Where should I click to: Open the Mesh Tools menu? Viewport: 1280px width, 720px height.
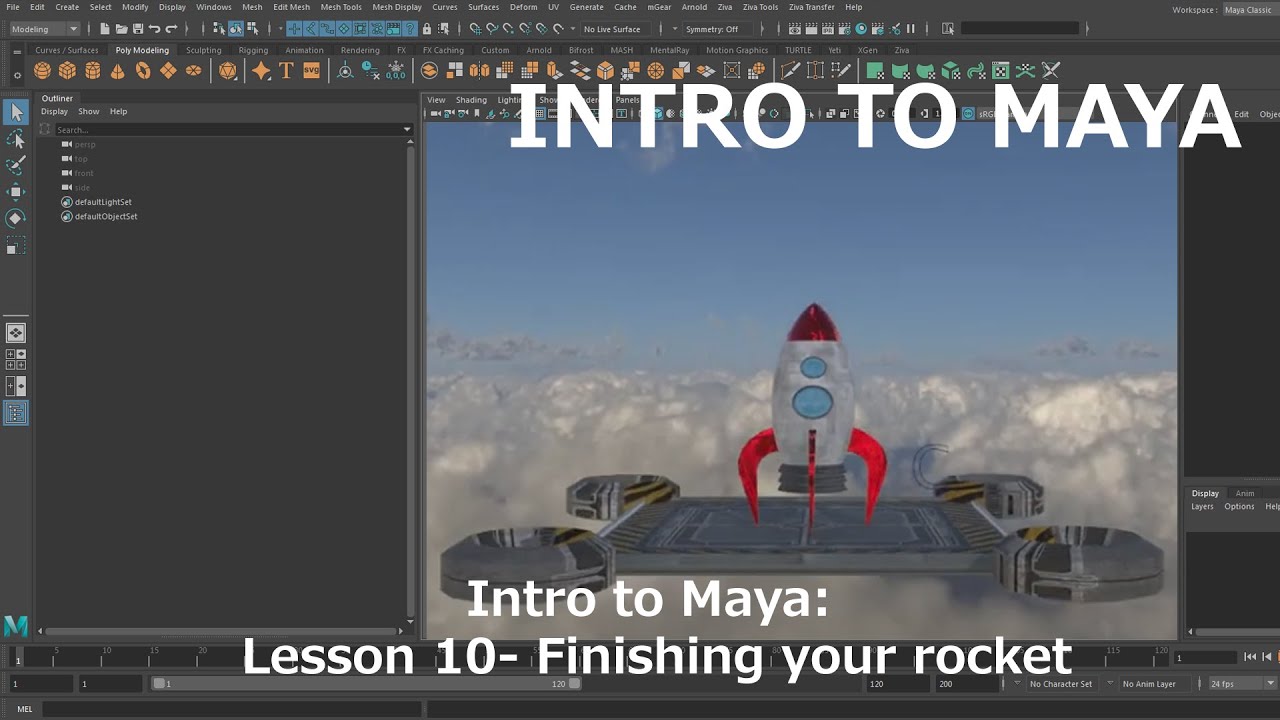pos(341,7)
